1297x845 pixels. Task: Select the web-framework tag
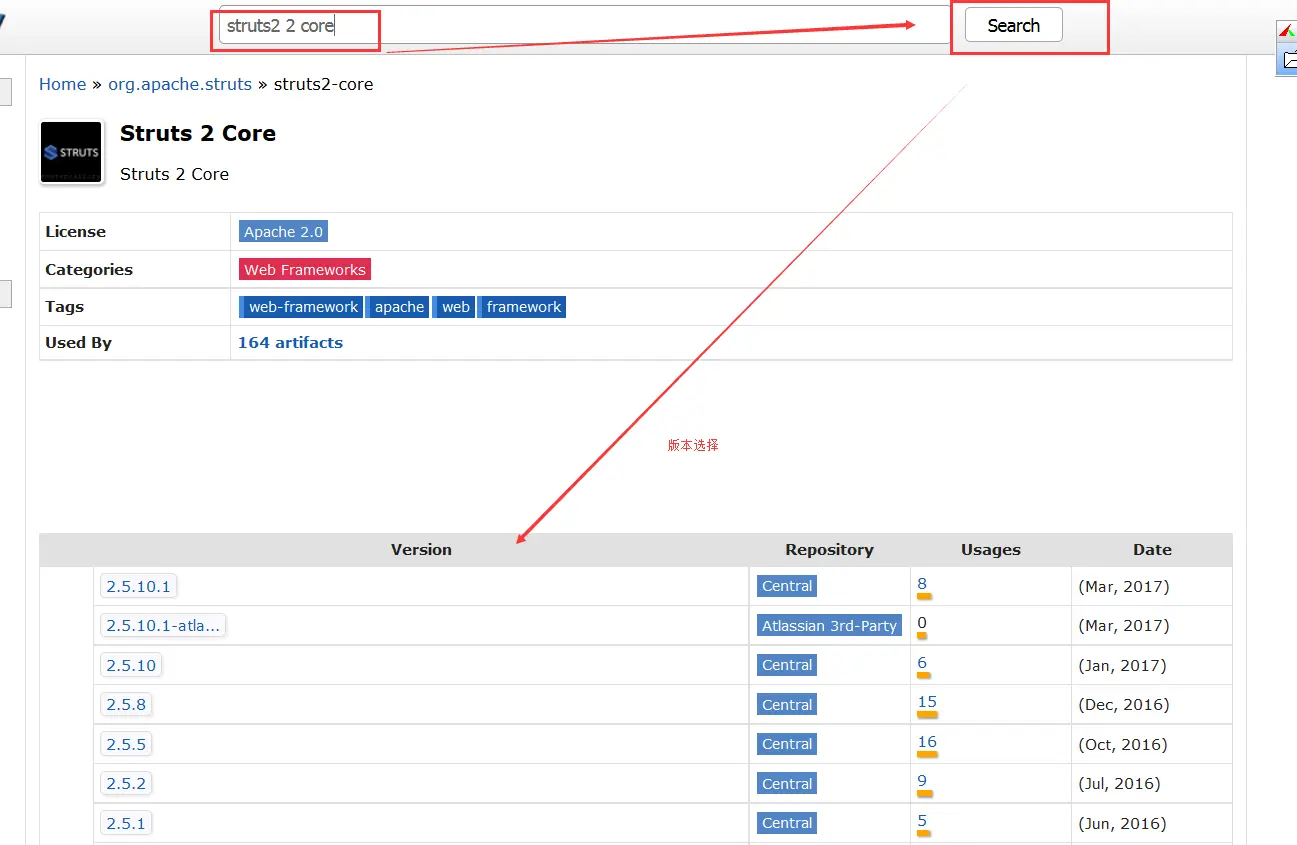[300, 307]
